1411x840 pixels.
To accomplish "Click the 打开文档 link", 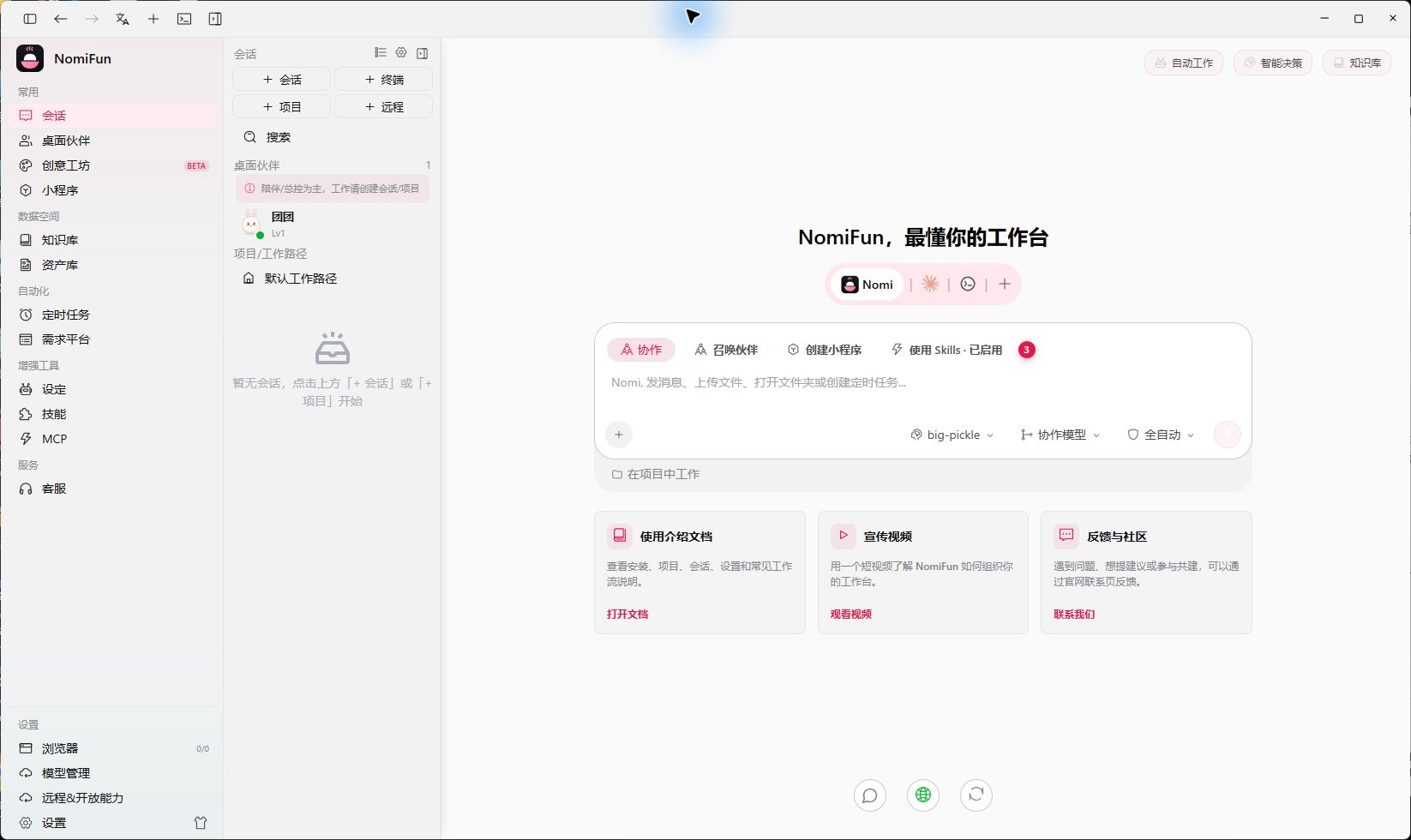I will coord(627,615).
